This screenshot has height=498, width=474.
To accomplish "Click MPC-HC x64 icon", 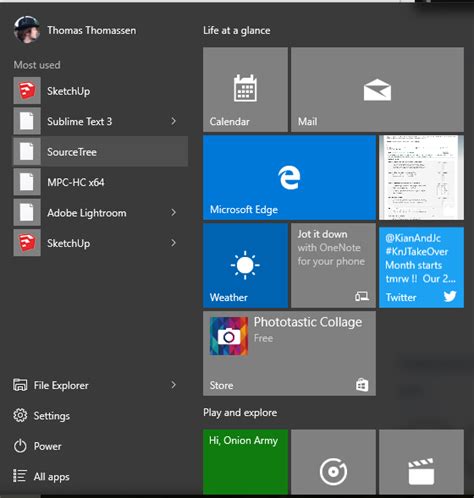I will [x=27, y=182].
